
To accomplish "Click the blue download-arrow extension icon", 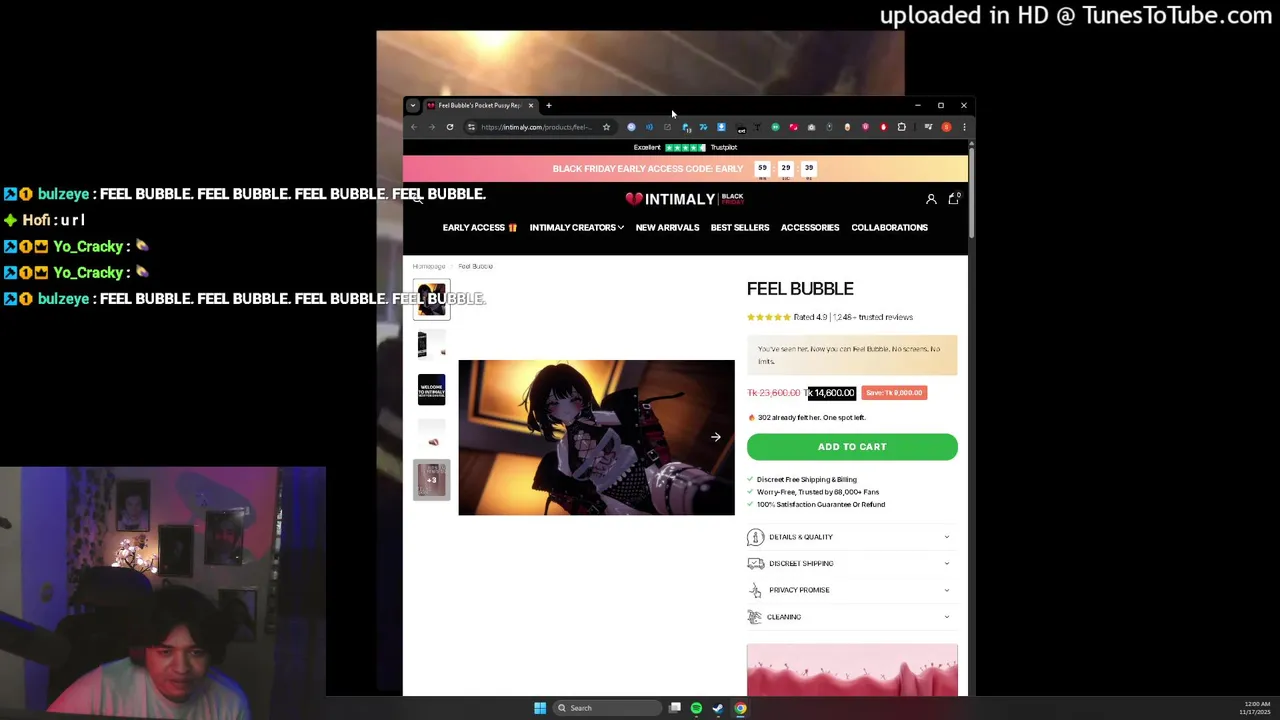I will click(721, 127).
